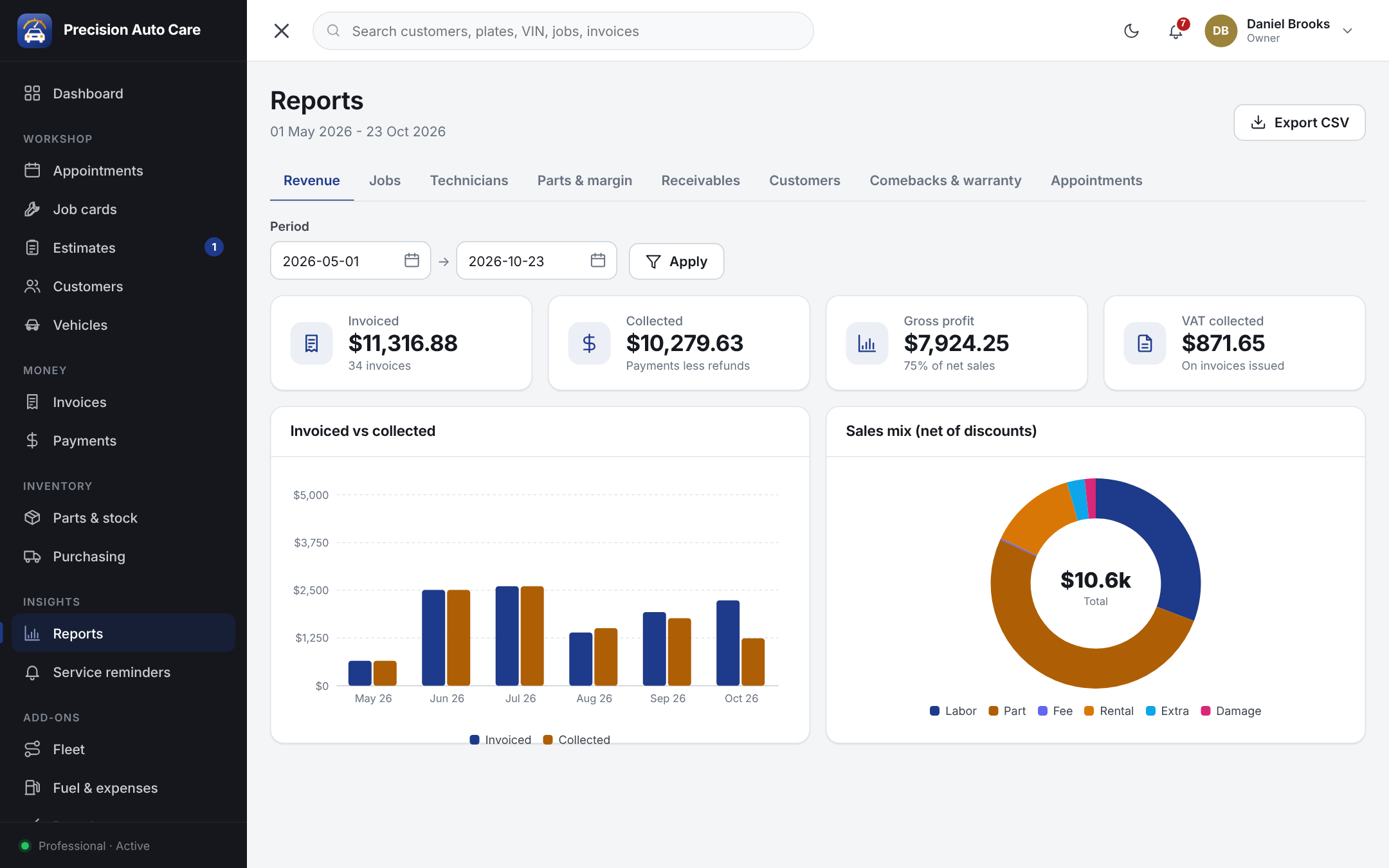Click the Estimates badge showing 1

tap(214, 247)
